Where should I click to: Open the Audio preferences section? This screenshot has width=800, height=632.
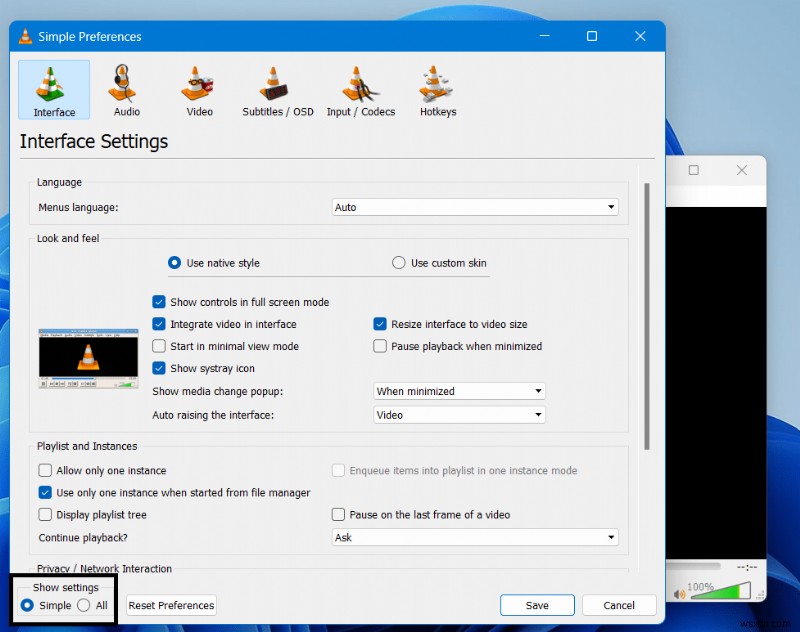tap(125, 89)
